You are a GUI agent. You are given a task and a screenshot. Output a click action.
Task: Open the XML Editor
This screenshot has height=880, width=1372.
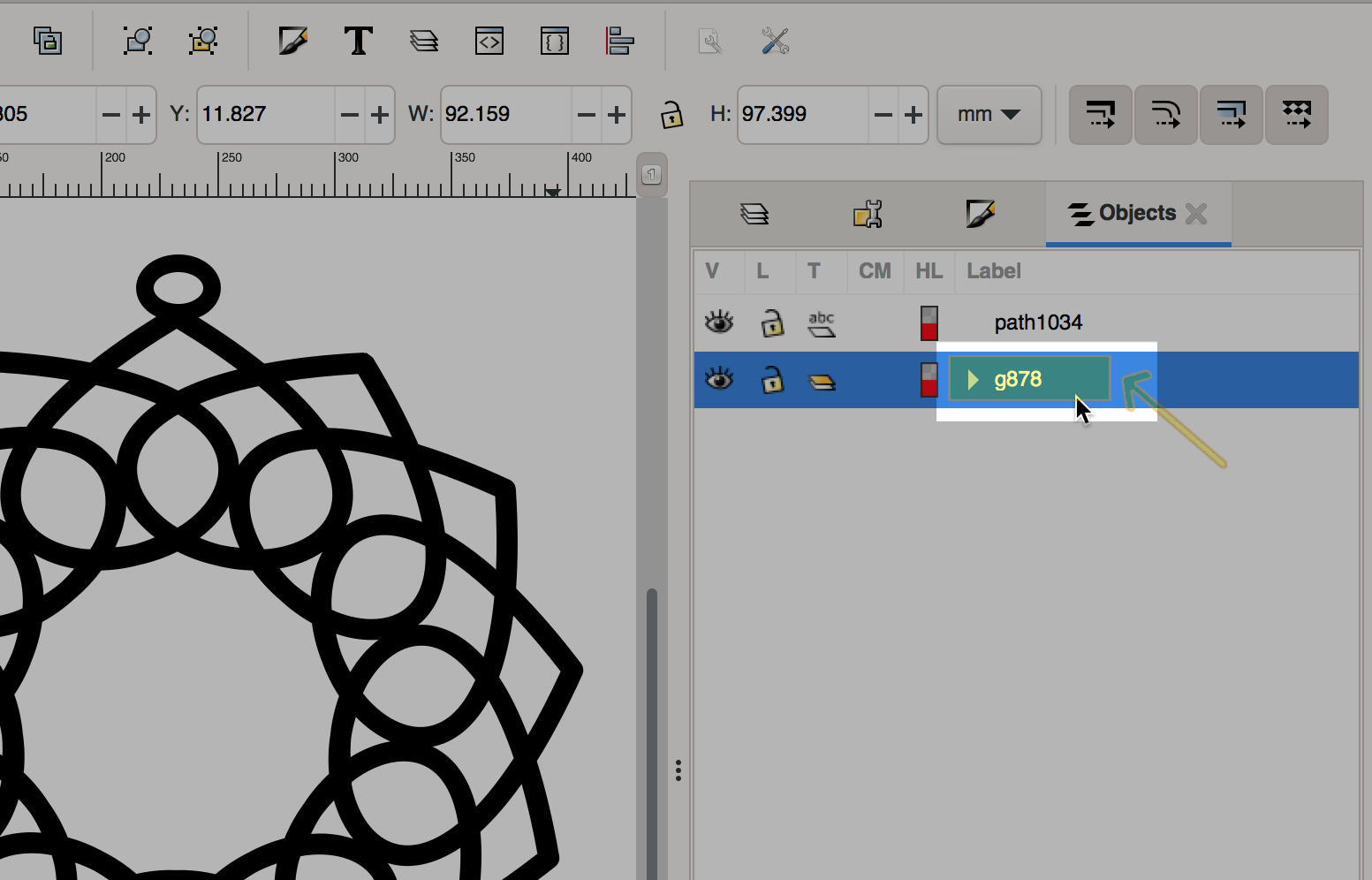click(x=489, y=42)
